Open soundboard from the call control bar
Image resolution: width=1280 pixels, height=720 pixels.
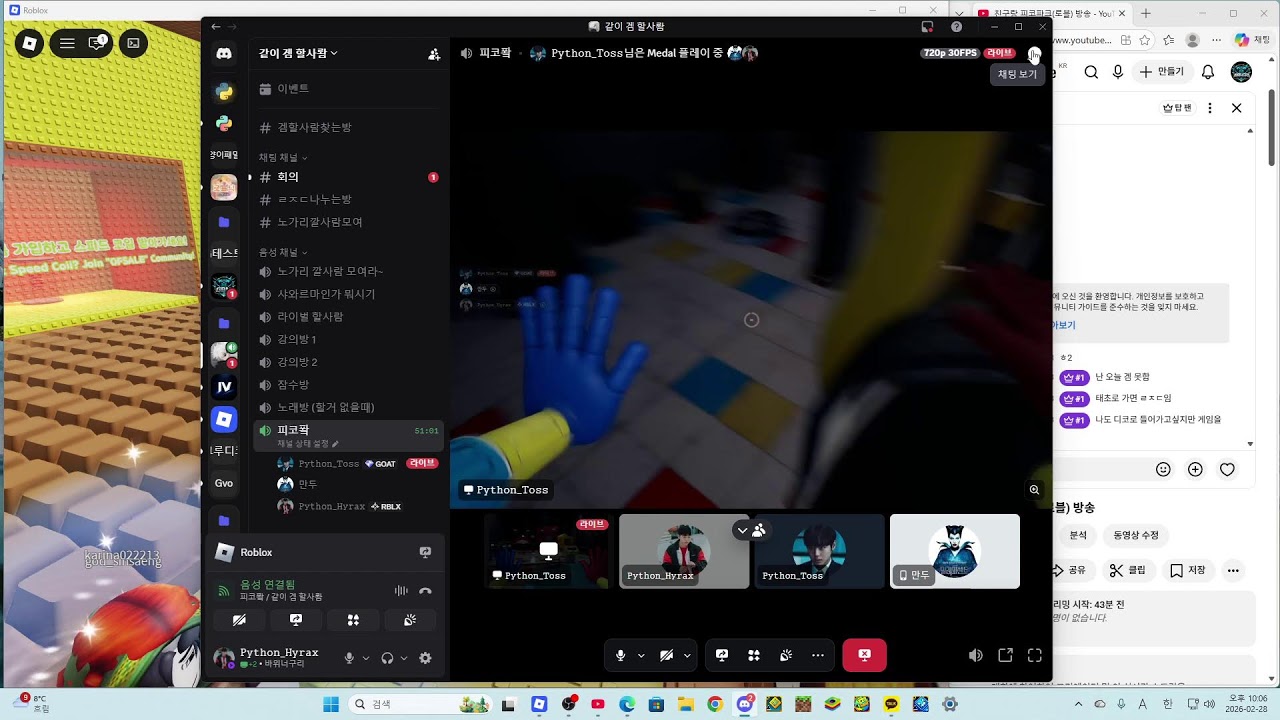click(786, 655)
